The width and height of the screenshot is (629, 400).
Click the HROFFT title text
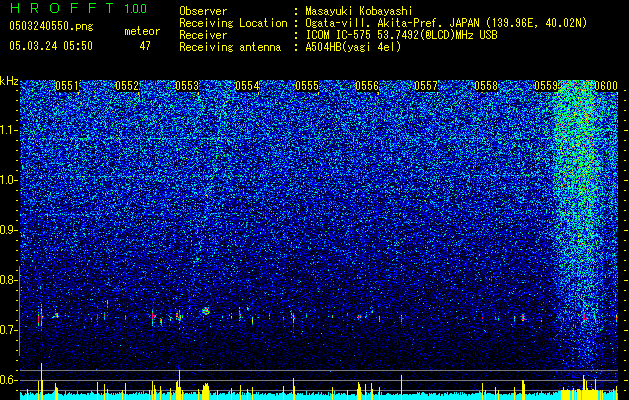(62, 8)
